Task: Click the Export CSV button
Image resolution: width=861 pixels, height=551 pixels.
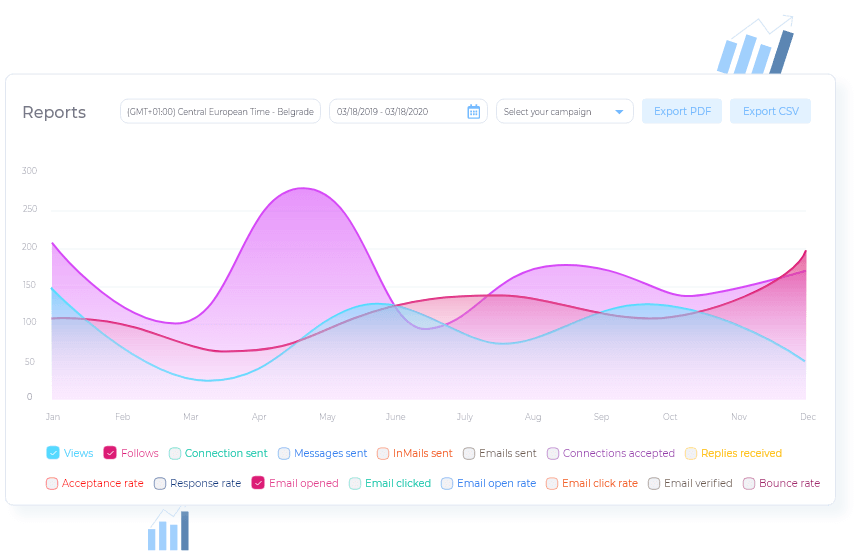Action: [770, 112]
